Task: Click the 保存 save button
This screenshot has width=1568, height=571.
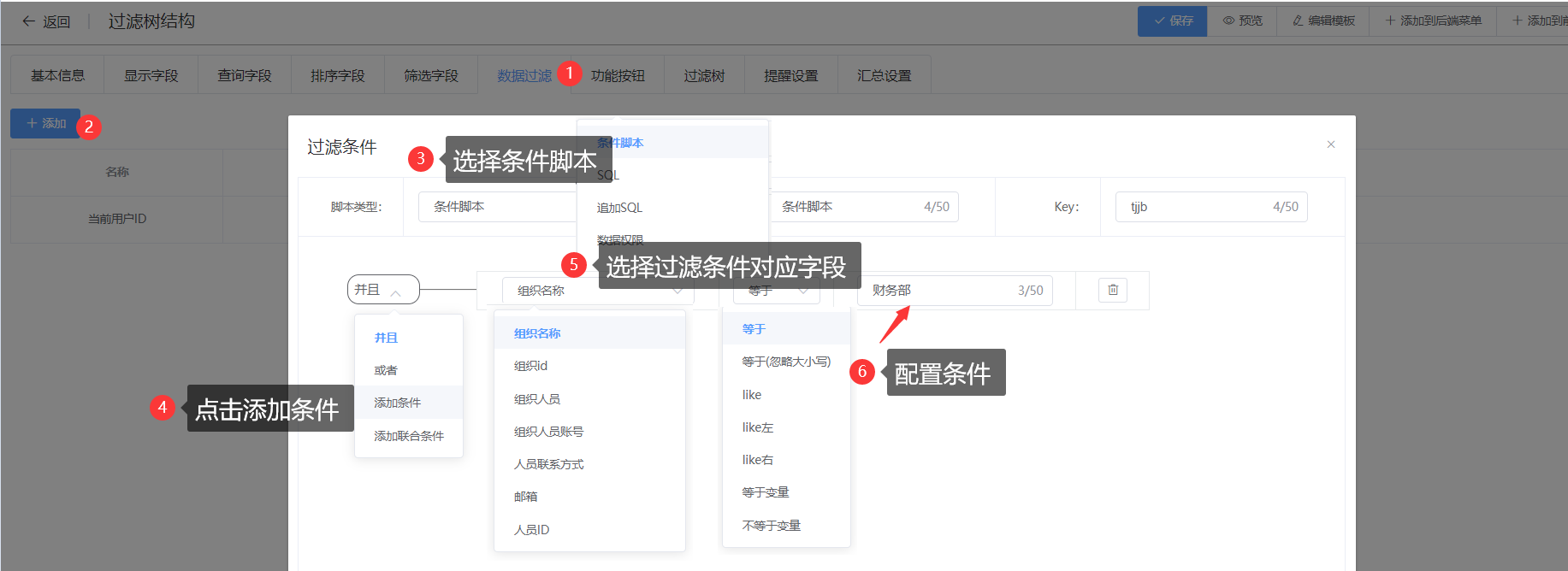Action: [1172, 21]
